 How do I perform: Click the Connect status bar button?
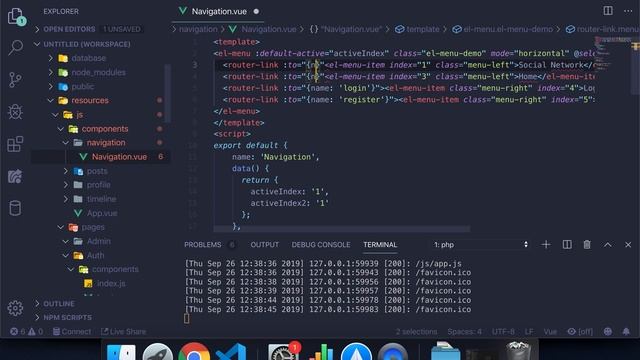pos(72,331)
